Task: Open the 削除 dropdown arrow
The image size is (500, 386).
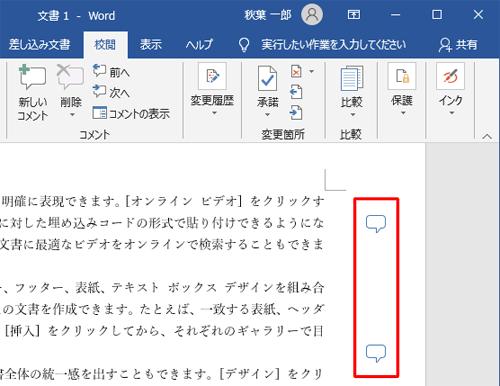Action: tap(72, 115)
